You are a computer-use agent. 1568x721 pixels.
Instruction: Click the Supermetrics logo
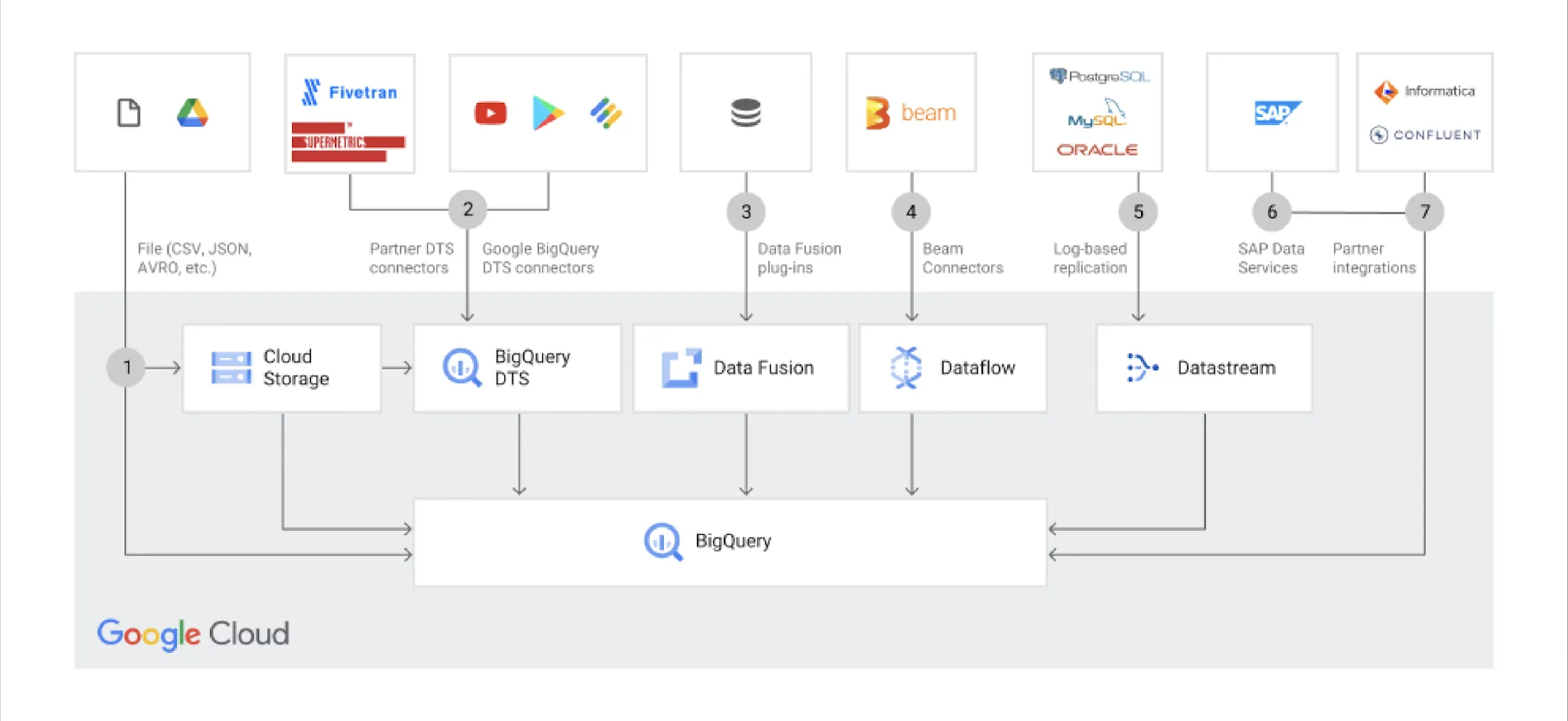tap(348, 142)
